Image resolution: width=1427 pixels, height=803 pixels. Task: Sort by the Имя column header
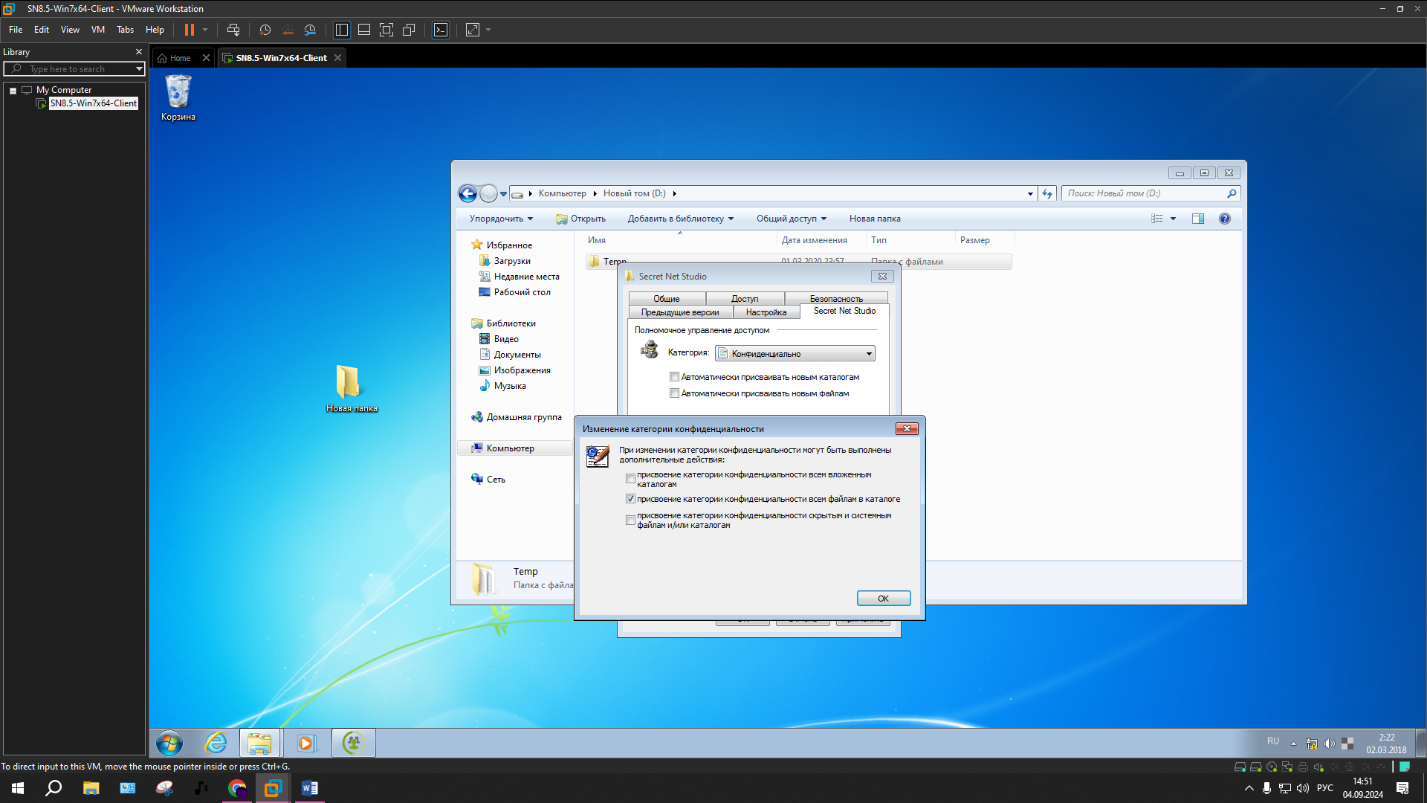597,240
